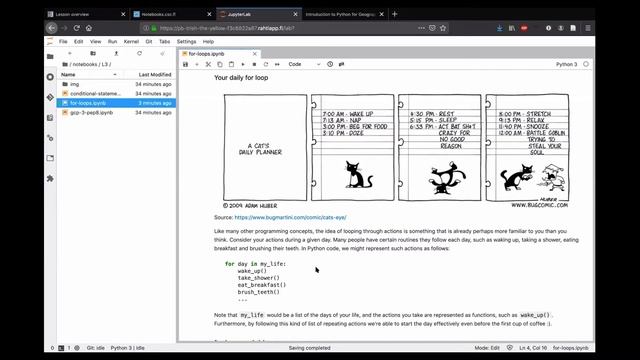Click the folder icon in breadcrumb path
The height and width of the screenshot is (360, 640).
click(65, 64)
